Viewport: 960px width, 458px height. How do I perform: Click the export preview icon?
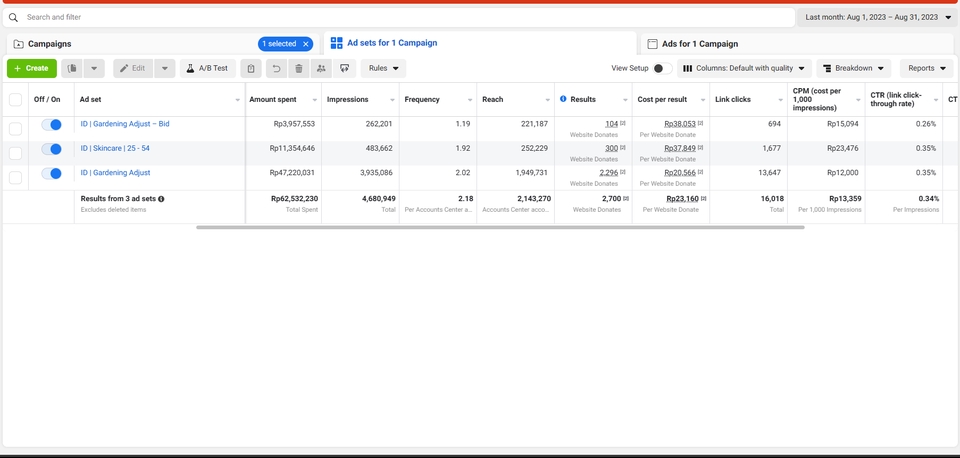[345, 69]
